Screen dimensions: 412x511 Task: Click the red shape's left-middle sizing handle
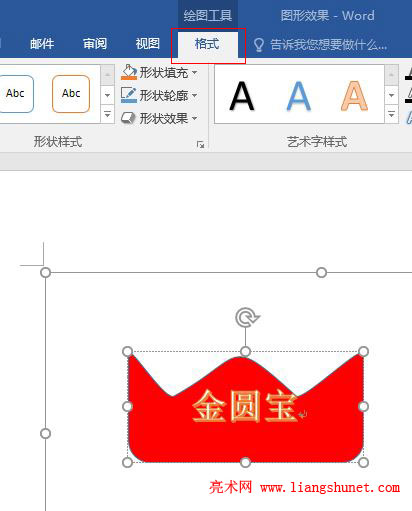[128, 407]
